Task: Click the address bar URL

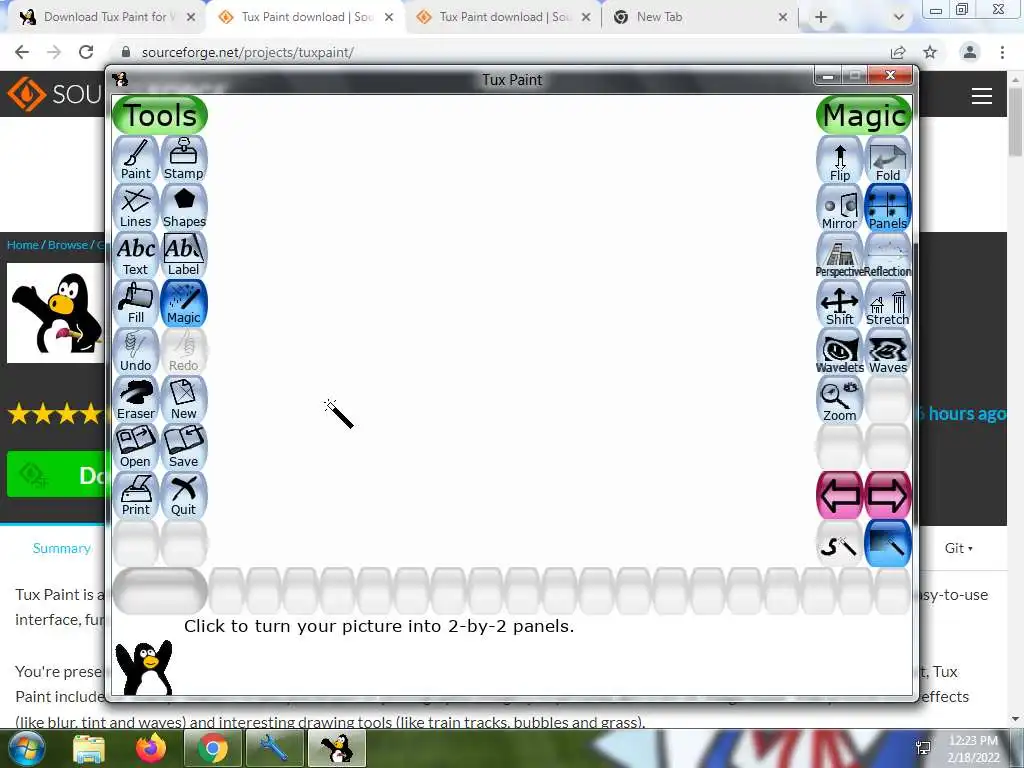Action: coord(248,52)
